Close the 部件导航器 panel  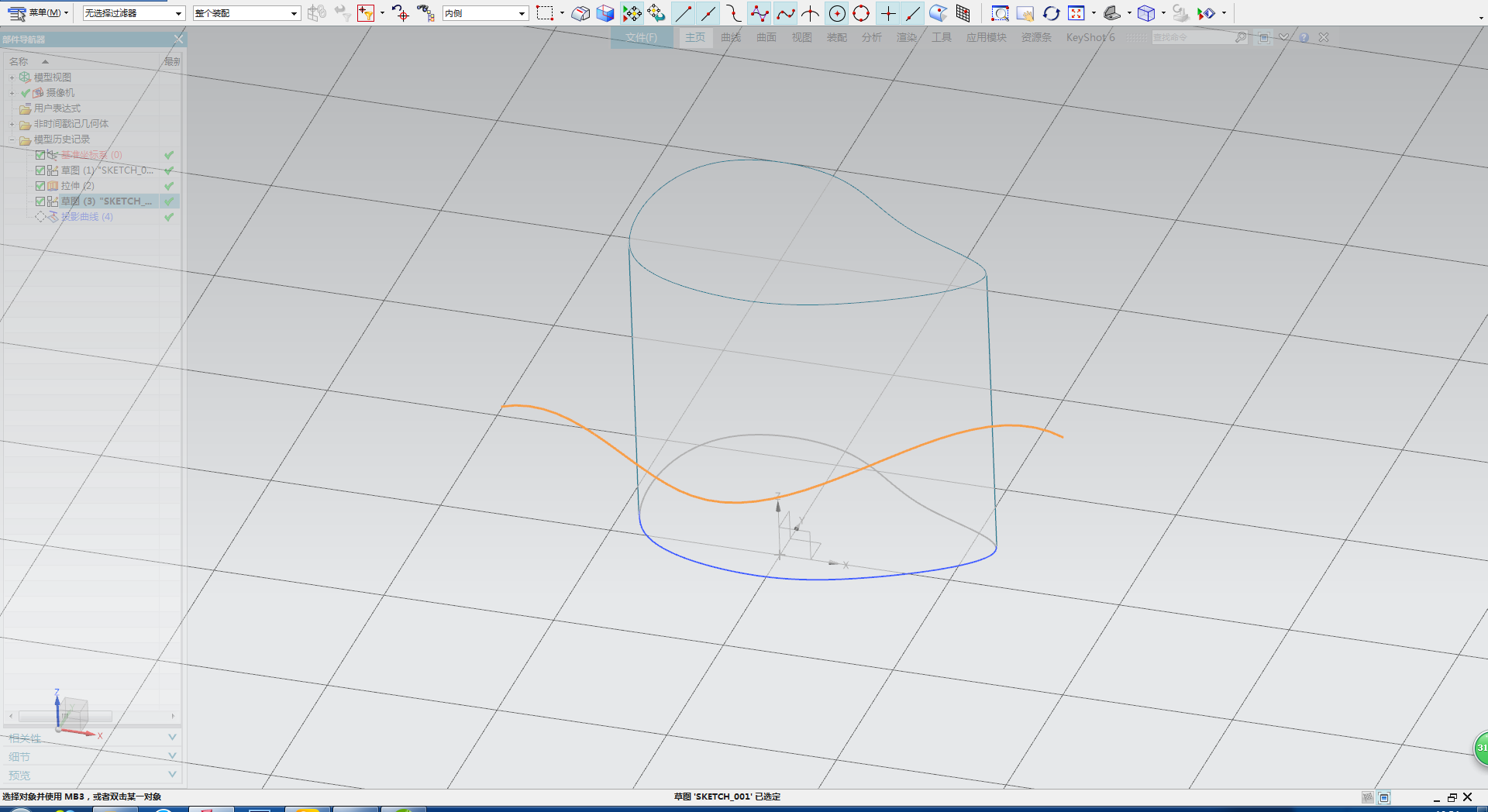point(179,39)
